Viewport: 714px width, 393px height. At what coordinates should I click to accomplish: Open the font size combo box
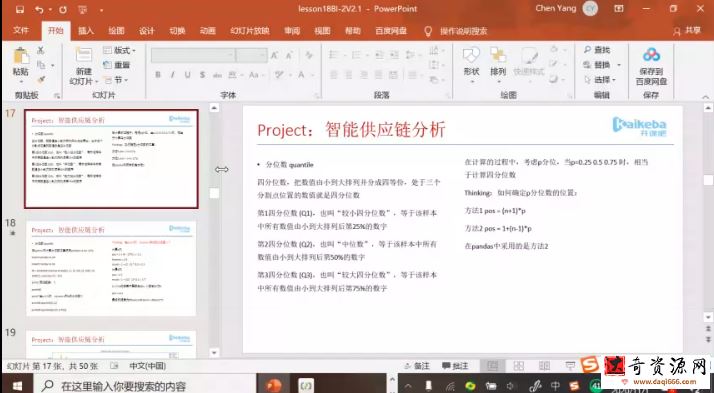point(251,56)
